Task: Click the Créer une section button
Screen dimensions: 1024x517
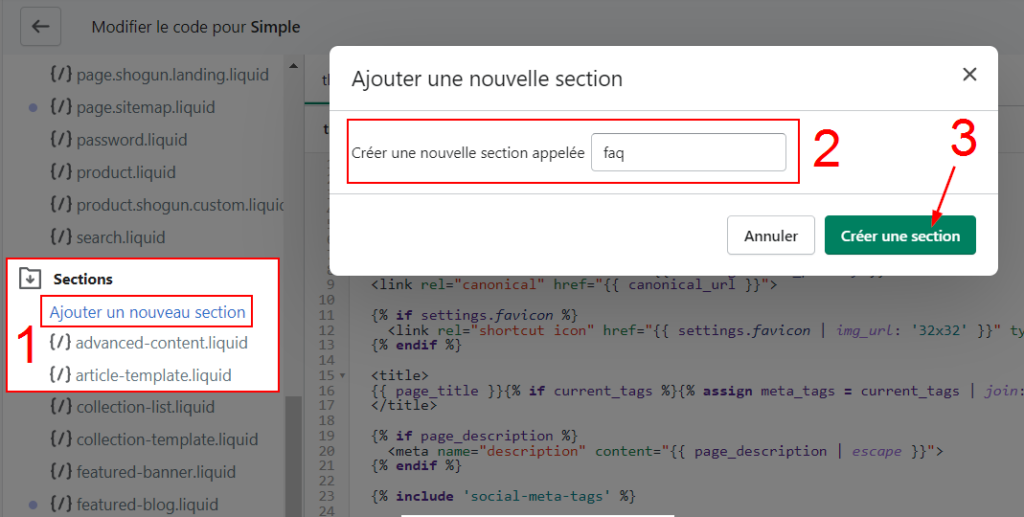Action: [x=899, y=236]
